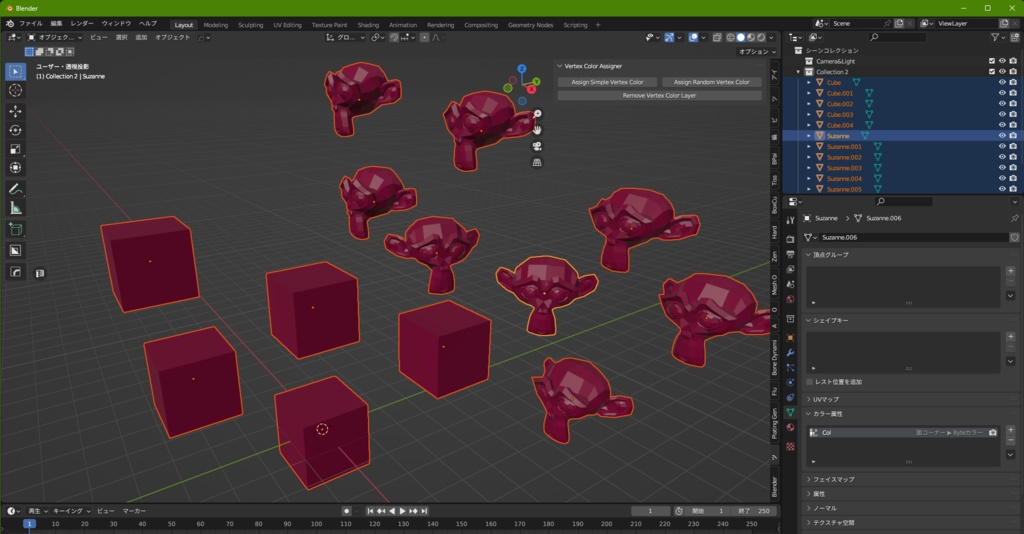Expand Cube.001 outliner row
The image size is (1024, 534).
(808, 93)
